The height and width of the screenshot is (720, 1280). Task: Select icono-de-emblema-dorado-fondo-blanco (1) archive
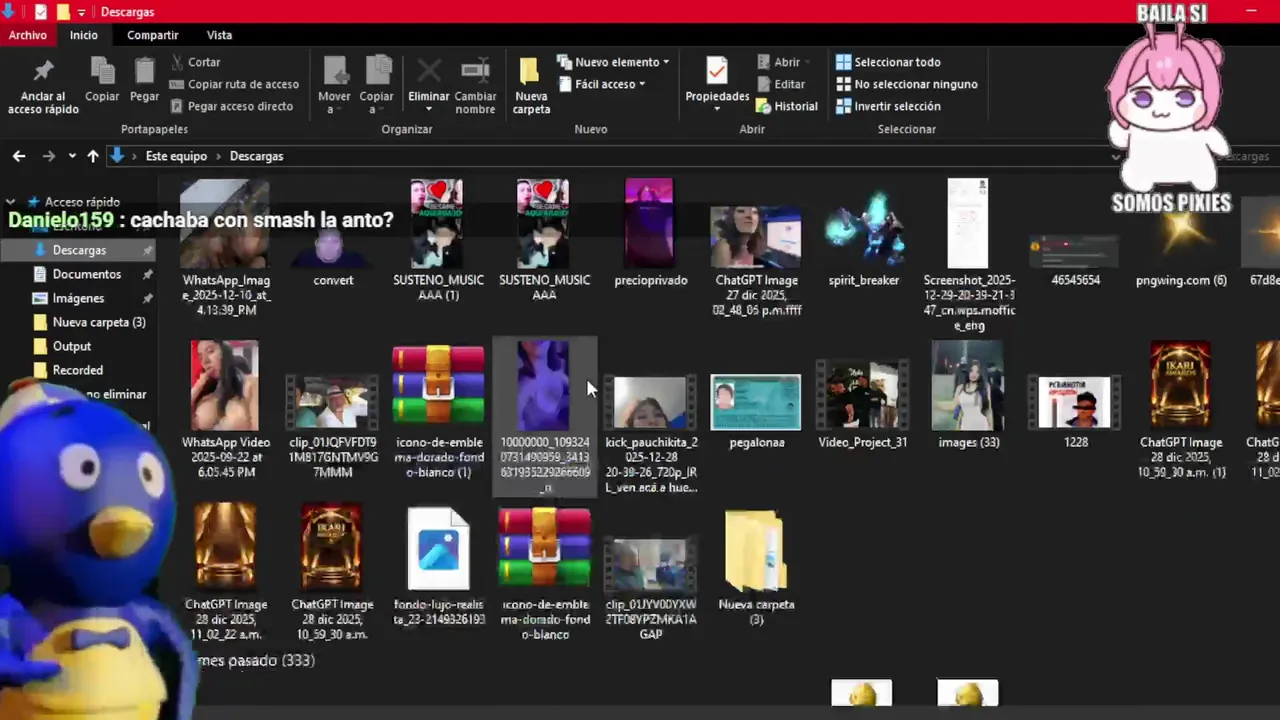tap(438, 410)
